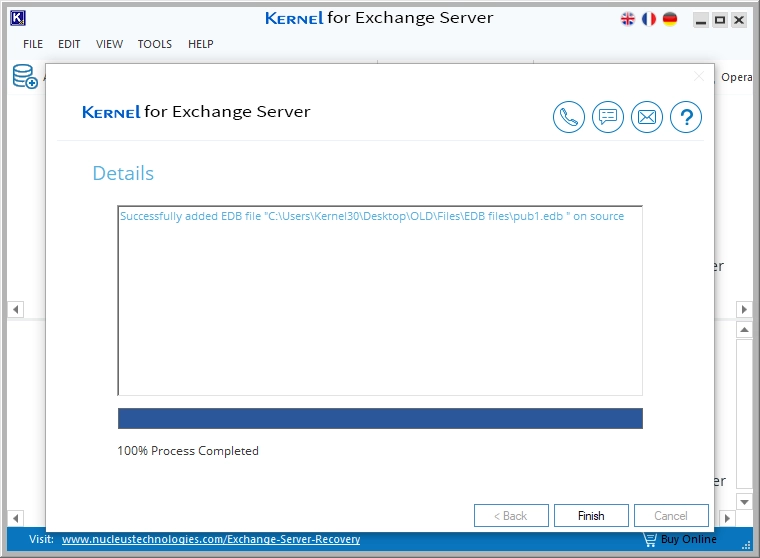Click the phone support icon
Screen dimensions: 760x558
pyautogui.click(x=569, y=117)
